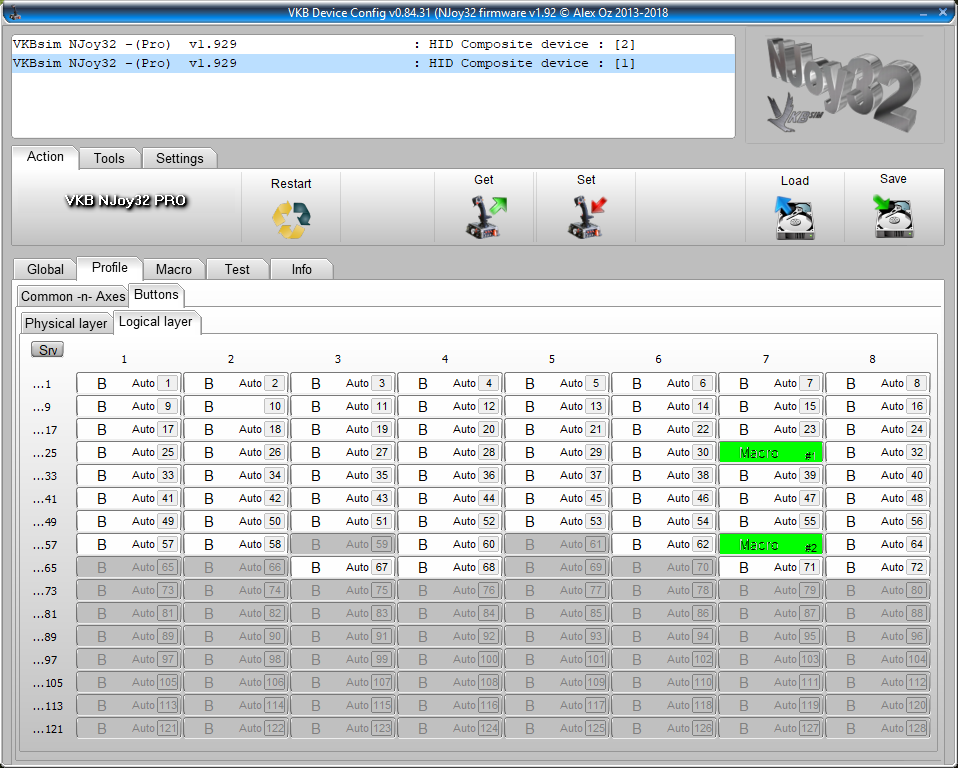Click logical button cell 10 without Auto
Viewport: 958px width, 768px height.
point(236,406)
